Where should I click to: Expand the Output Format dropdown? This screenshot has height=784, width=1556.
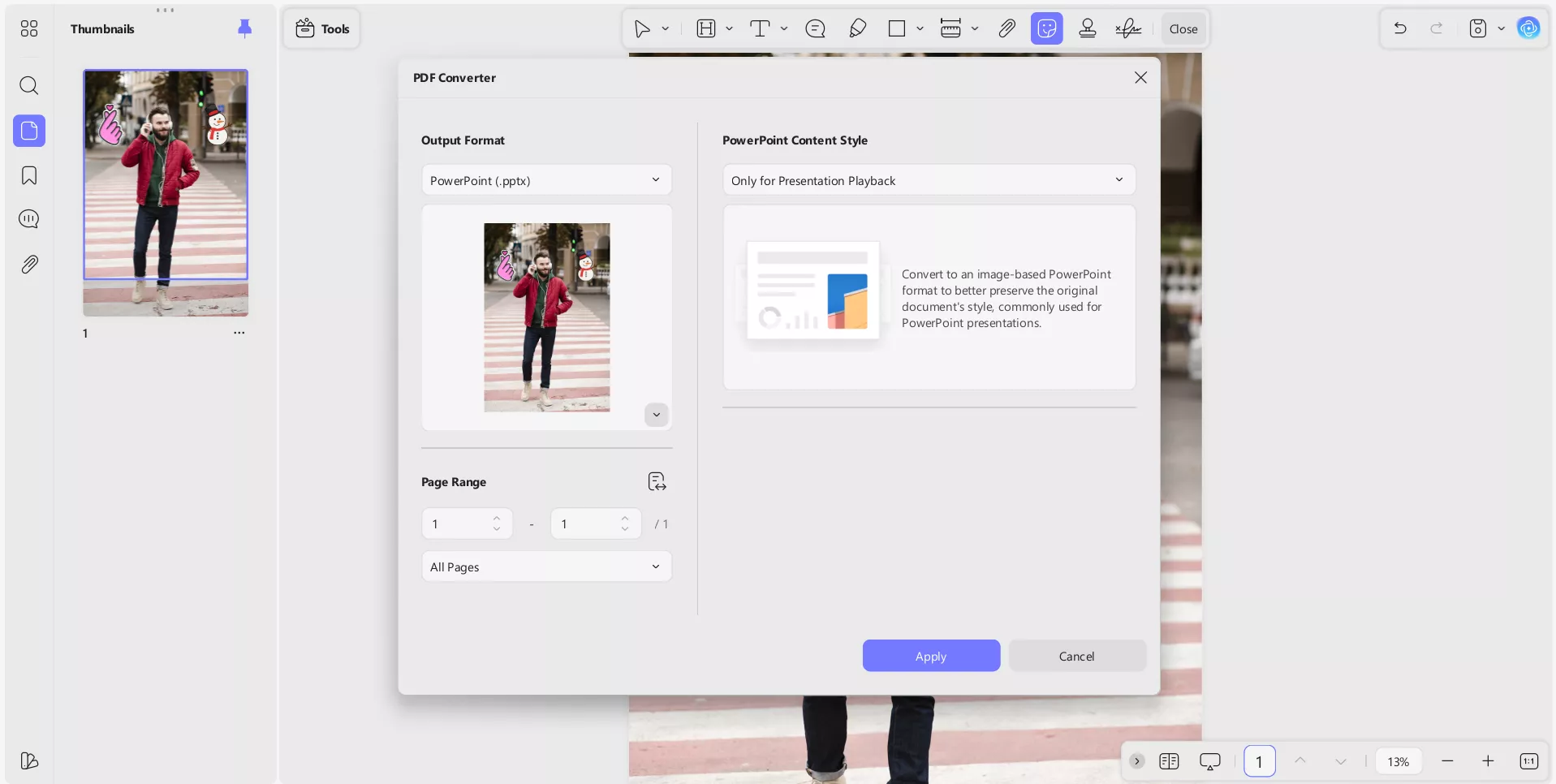click(x=546, y=180)
